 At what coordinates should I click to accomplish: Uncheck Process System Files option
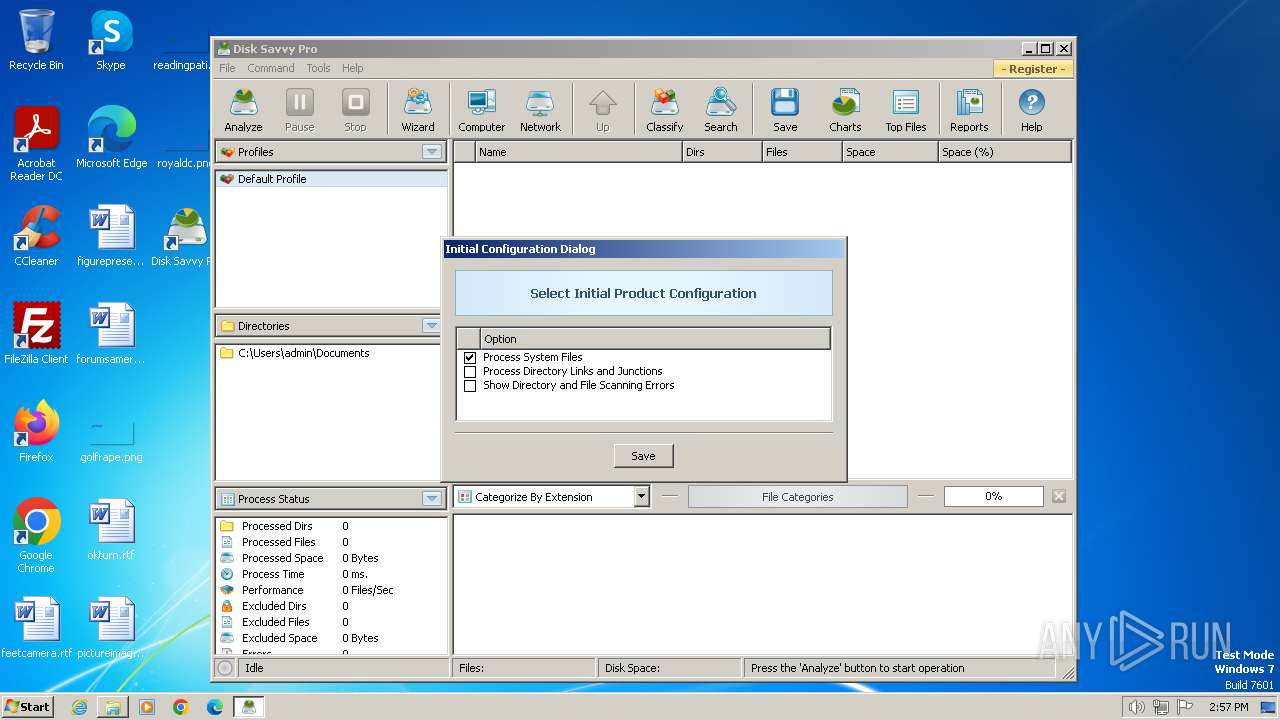pos(470,357)
